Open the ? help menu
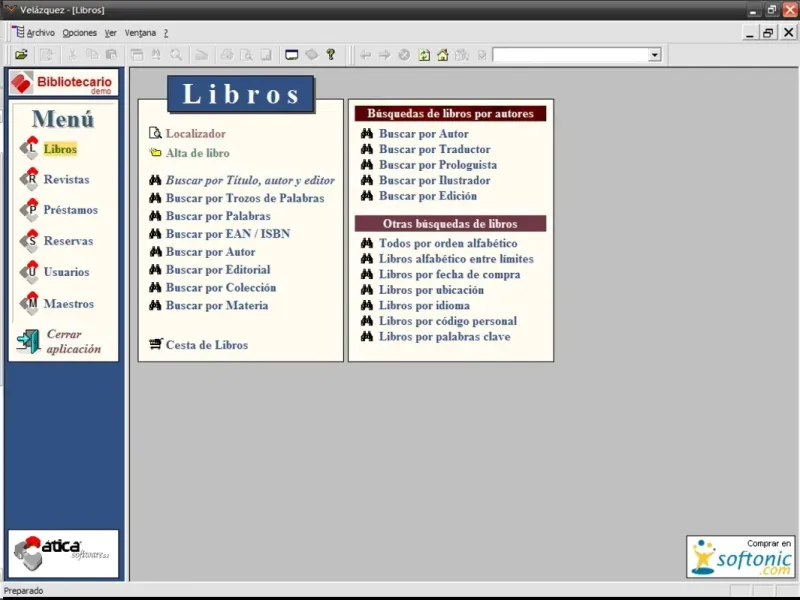The width and height of the screenshot is (800, 600). [166, 33]
